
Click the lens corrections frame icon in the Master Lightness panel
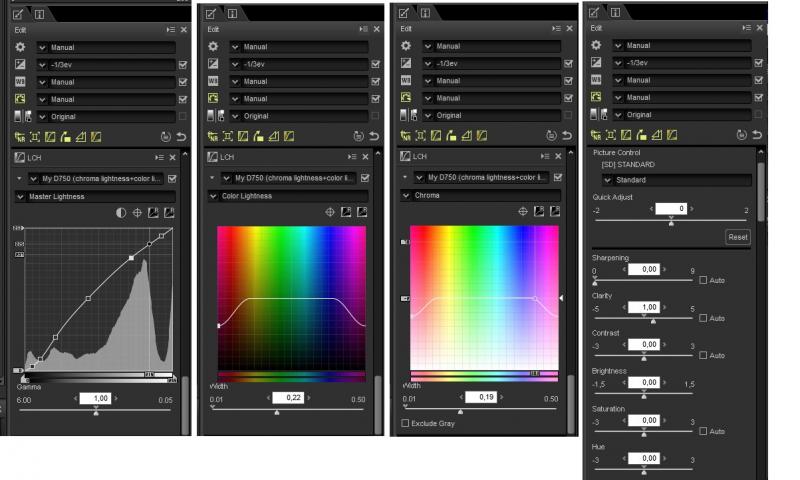tap(35, 137)
